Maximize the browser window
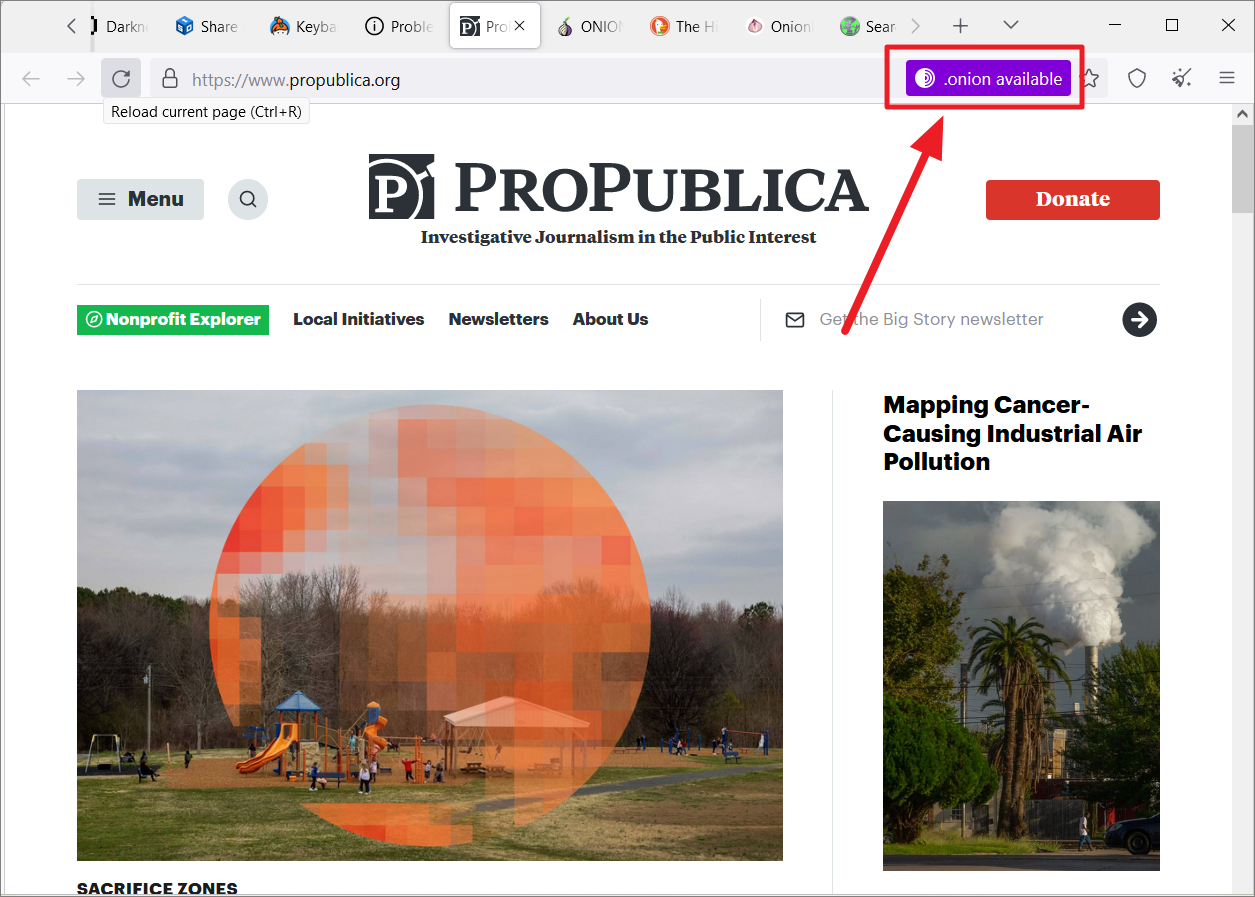 (x=1172, y=25)
